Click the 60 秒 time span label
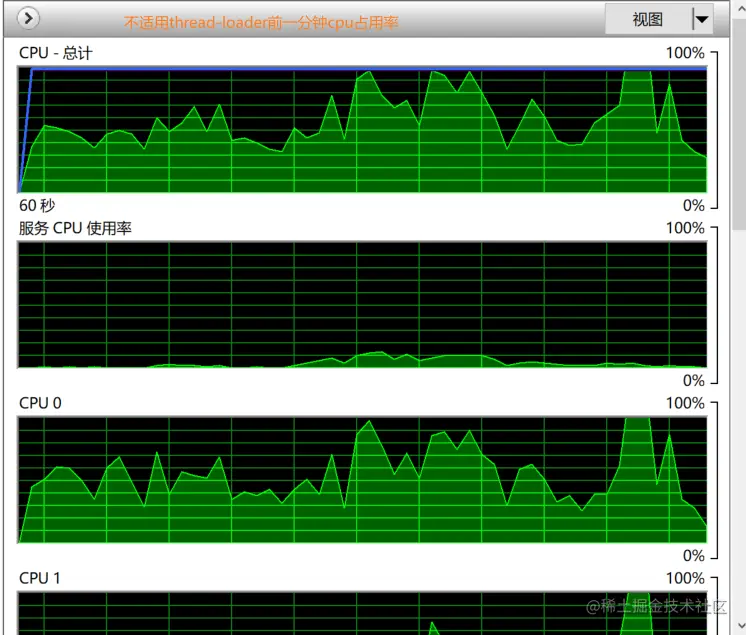This screenshot has width=746, height=635. pos(37,205)
